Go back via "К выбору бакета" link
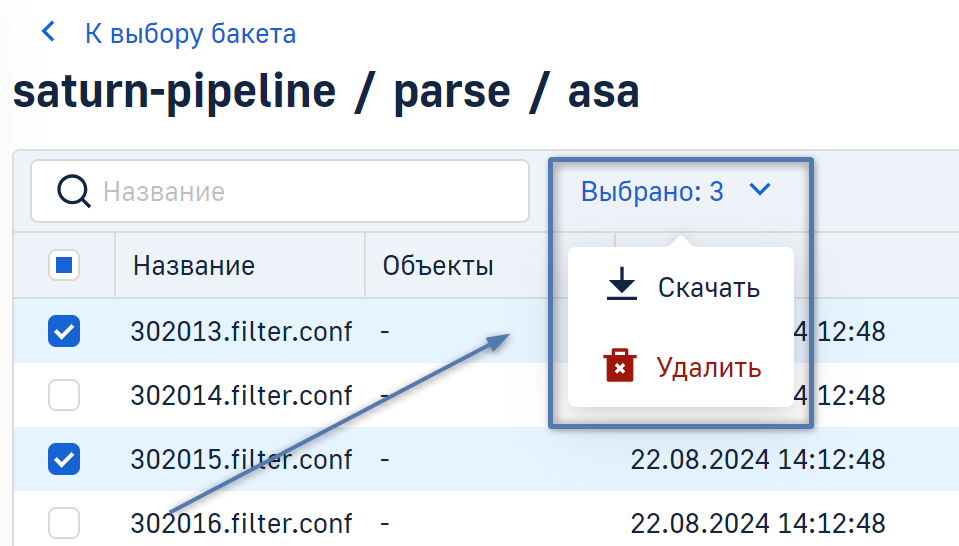The height and width of the screenshot is (546, 959). point(190,34)
